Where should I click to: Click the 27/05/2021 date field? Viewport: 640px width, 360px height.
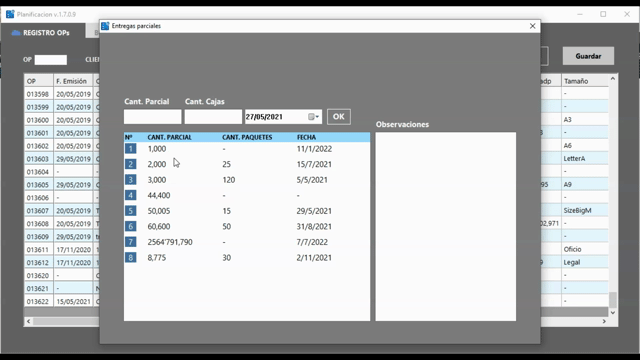coord(283,117)
